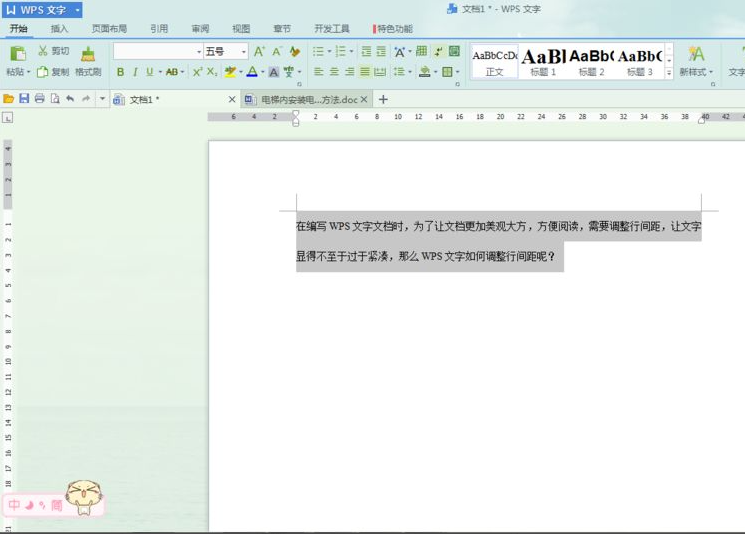
Task: Open the 页面布局 ribbon tab
Action: [109, 29]
